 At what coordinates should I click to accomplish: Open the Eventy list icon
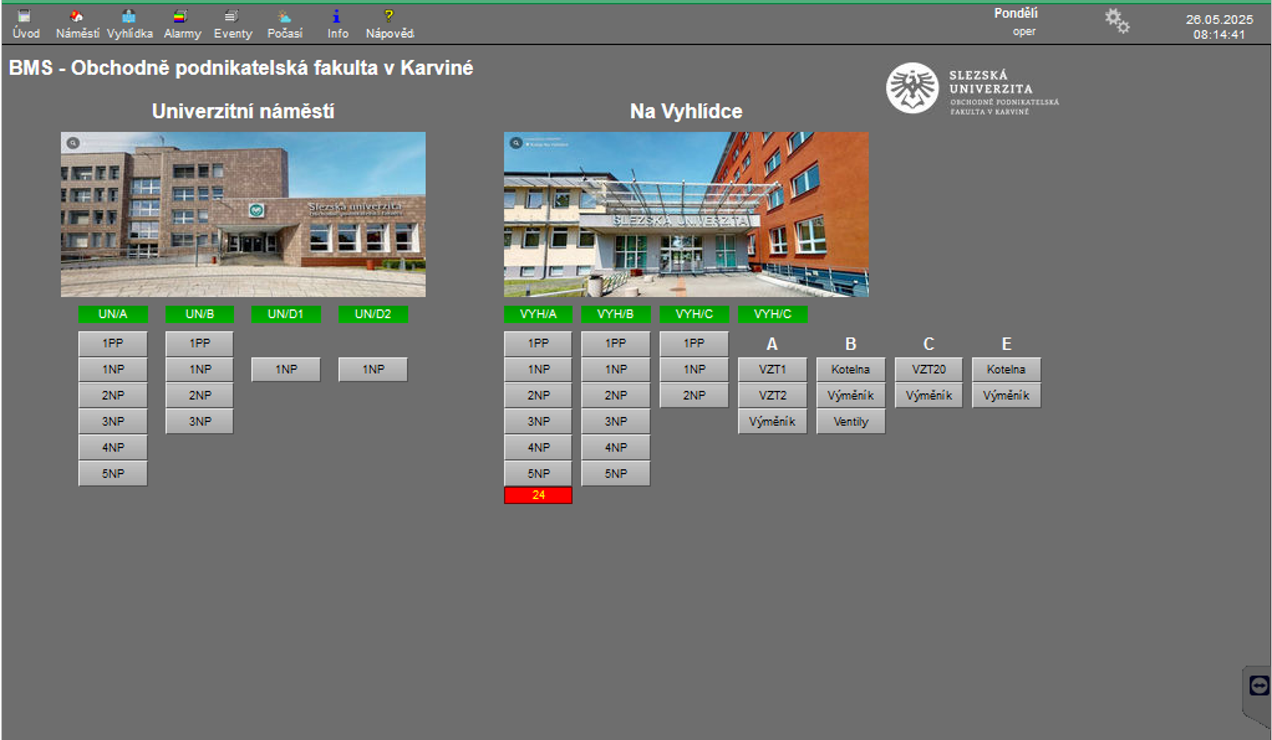coord(232,17)
